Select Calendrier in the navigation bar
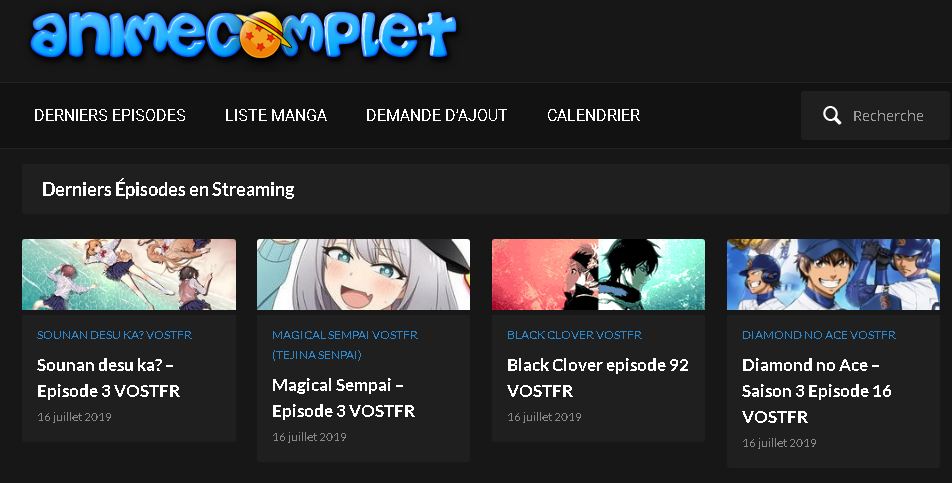The image size is (952, 483). (x=593, y=115)
